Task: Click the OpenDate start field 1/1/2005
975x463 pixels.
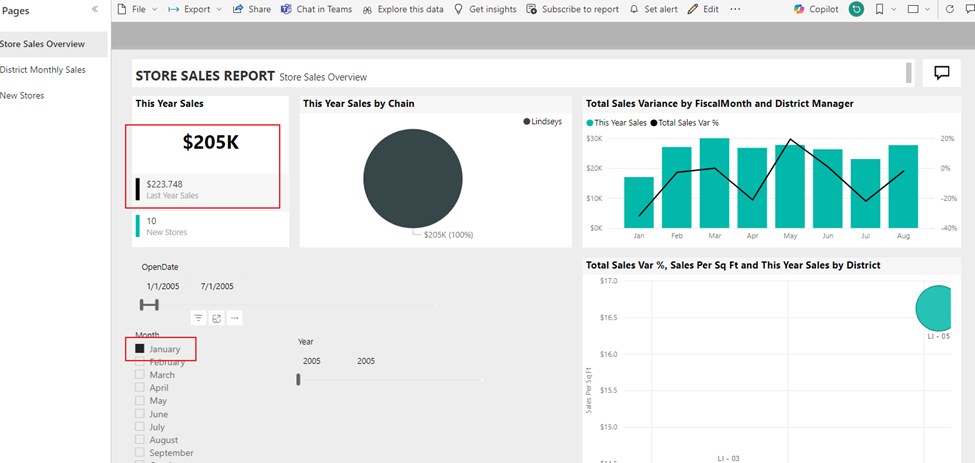Action: tap(163, 287)
